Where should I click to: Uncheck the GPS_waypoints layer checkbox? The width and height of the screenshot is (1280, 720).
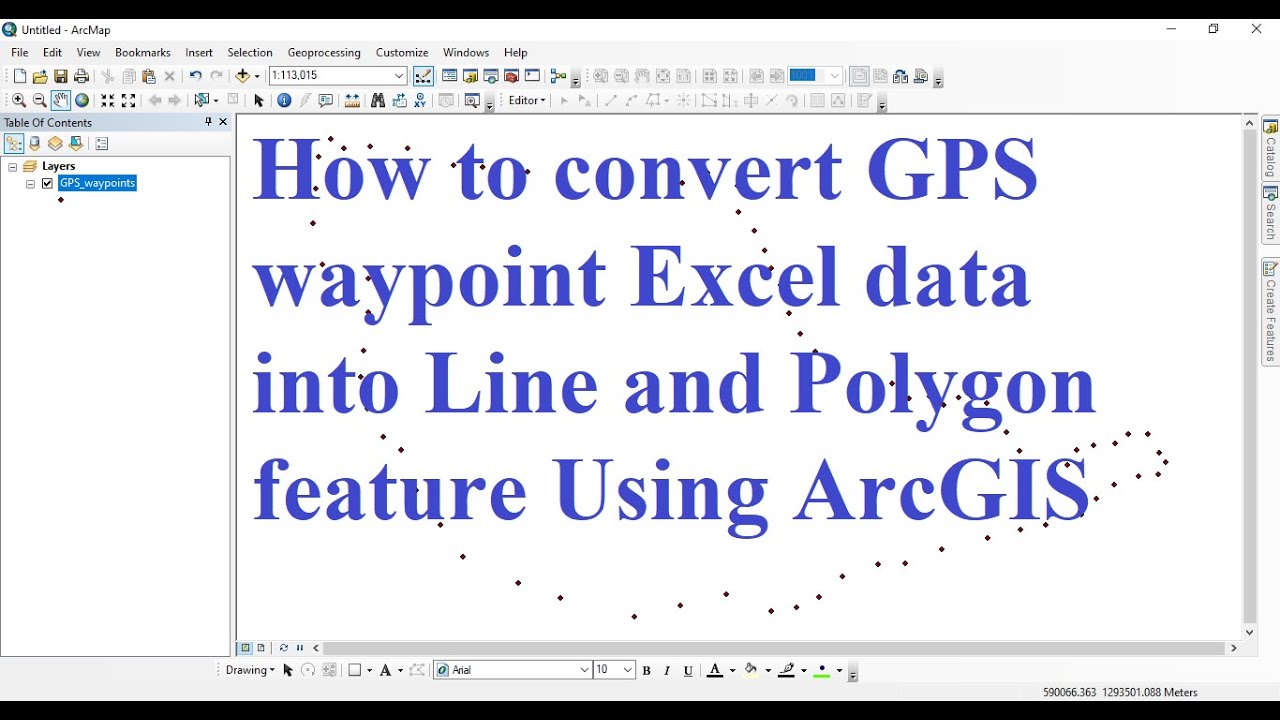pyautogui.click(x=47, y=183)
